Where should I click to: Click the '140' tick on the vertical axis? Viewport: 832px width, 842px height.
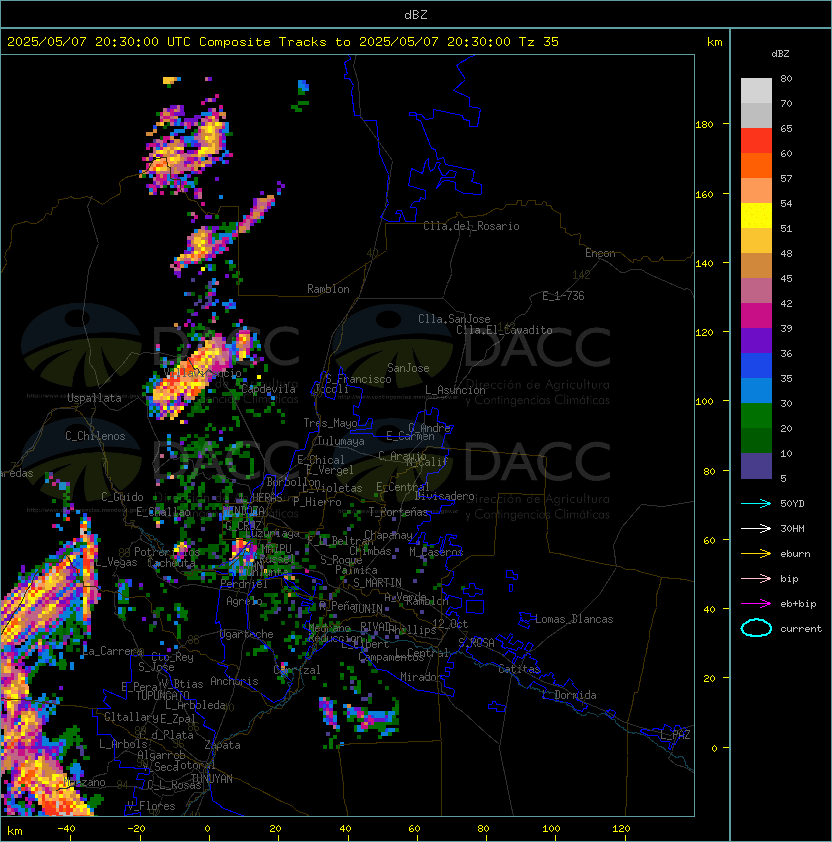[704, 264]
